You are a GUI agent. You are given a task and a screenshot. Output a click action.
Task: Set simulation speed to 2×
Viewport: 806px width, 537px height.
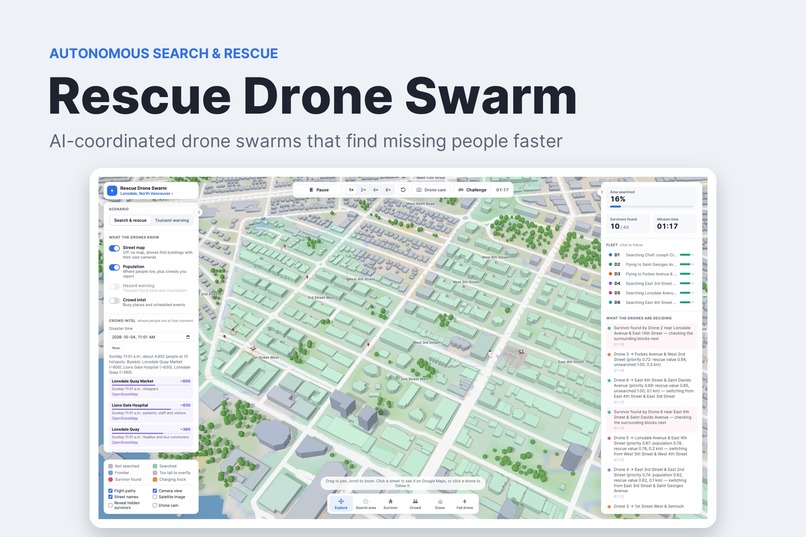click(363, 190)
